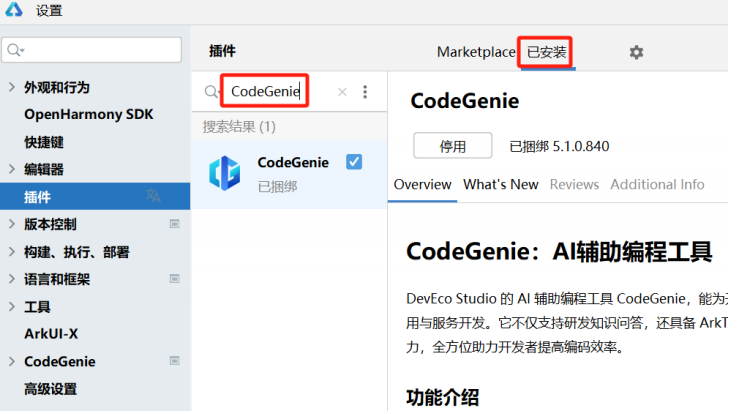The image size is (751, 414).
Task: Focus the settings search field
Action: (x=92, y=50)
